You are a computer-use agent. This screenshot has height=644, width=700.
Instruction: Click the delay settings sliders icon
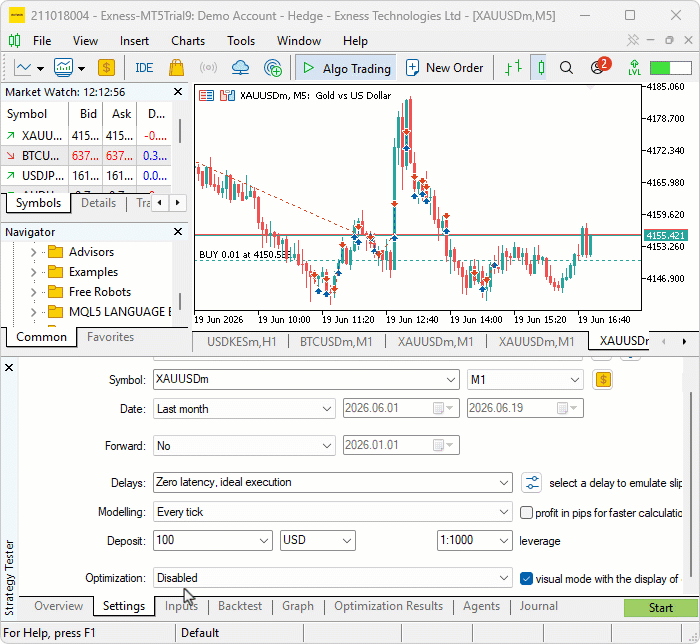click(532, 483)
